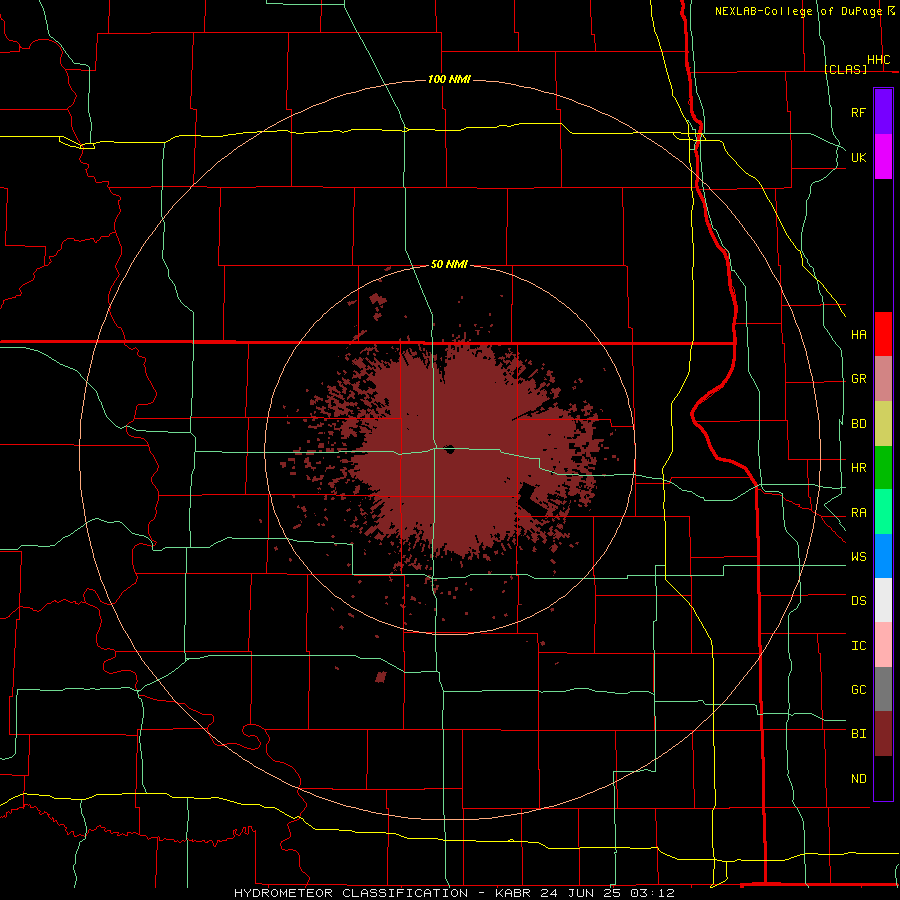The width and height of the screenshot is (900, 900).
Task: Click the green HR legend color swatch
Action: 883,468
